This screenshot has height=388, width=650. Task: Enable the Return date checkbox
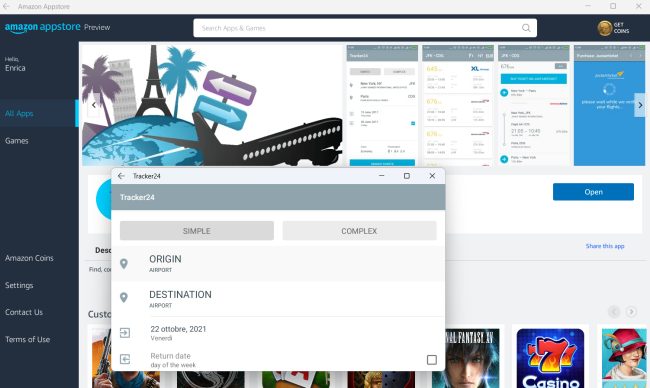432,359
